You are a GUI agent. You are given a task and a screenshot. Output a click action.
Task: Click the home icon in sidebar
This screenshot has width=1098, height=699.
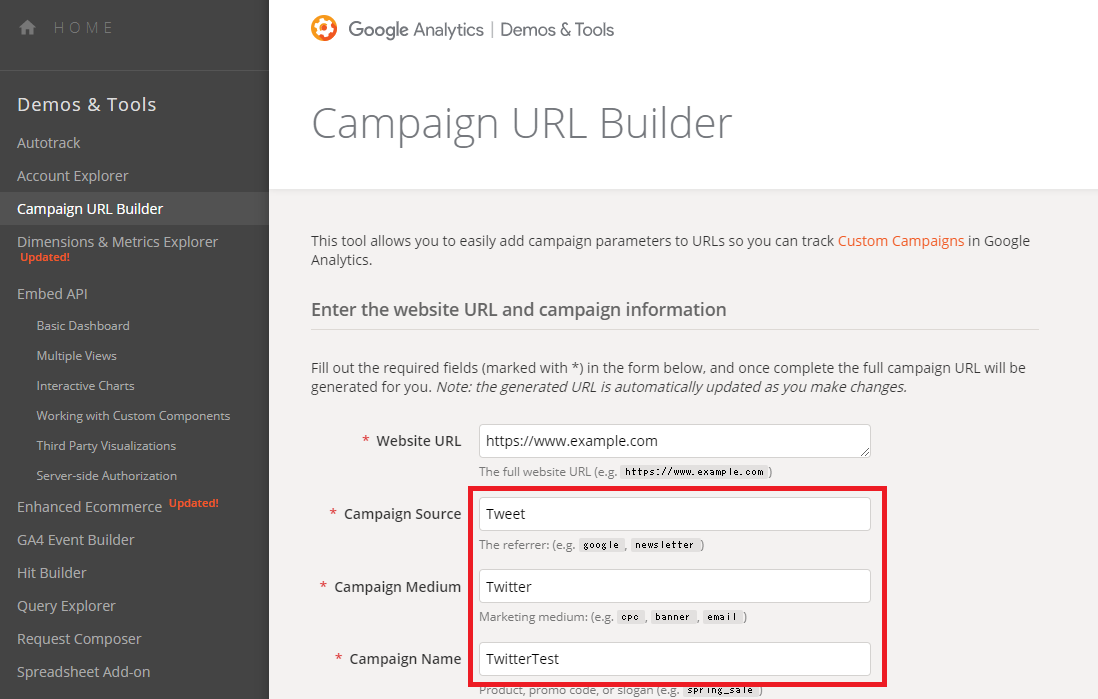coord(27,27)
